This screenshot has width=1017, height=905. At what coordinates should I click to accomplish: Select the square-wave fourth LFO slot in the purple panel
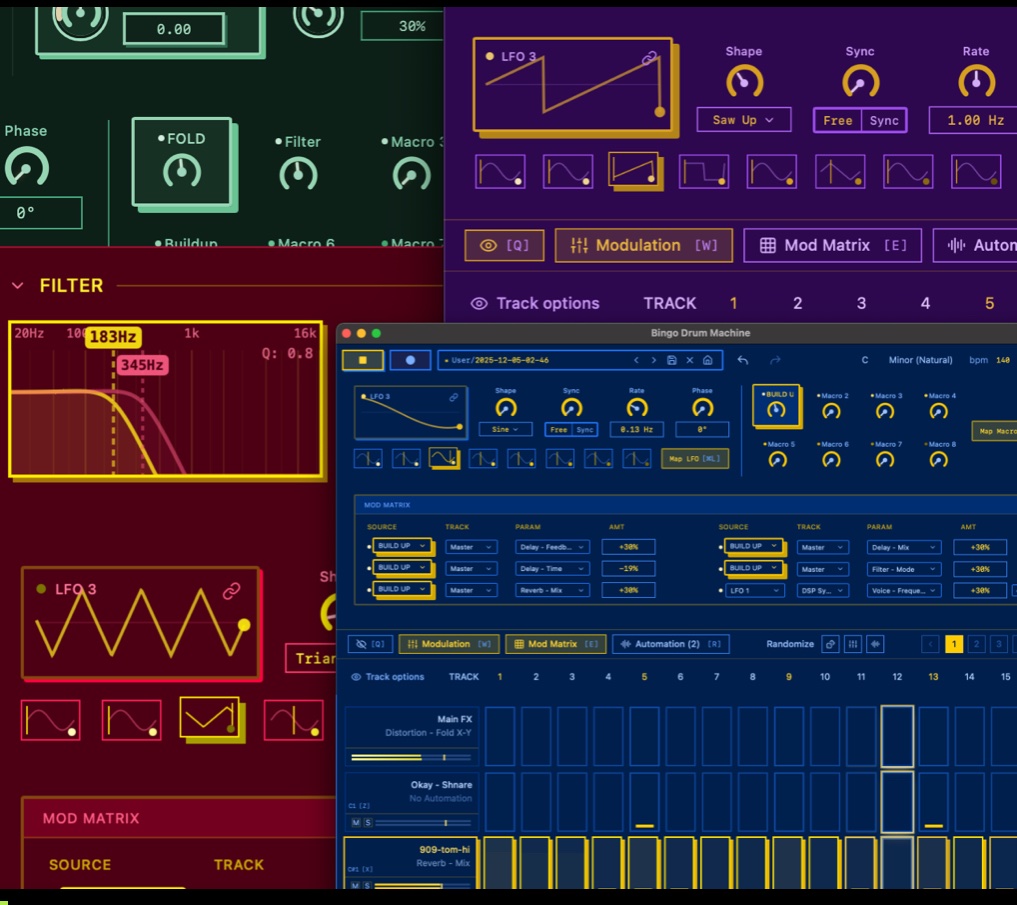click(x=704, y=172)
